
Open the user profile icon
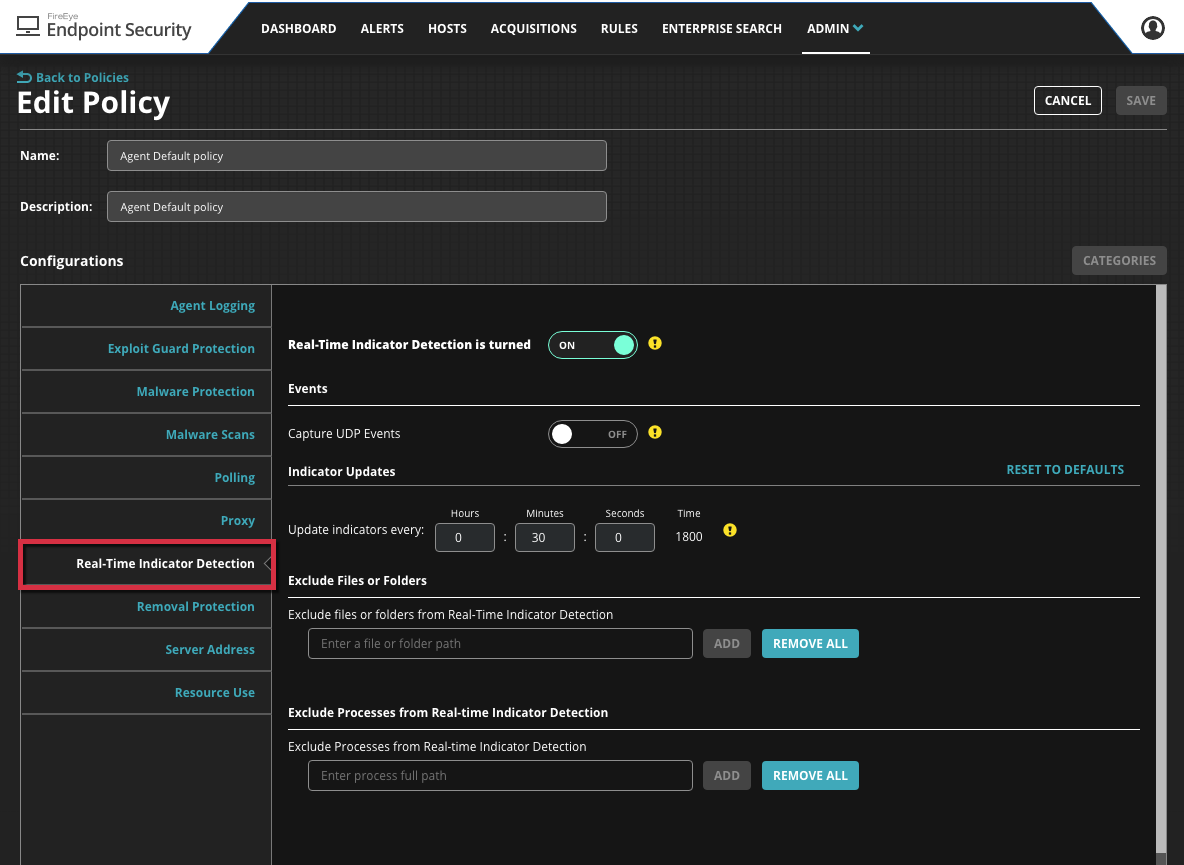[x=1152, y=28]
